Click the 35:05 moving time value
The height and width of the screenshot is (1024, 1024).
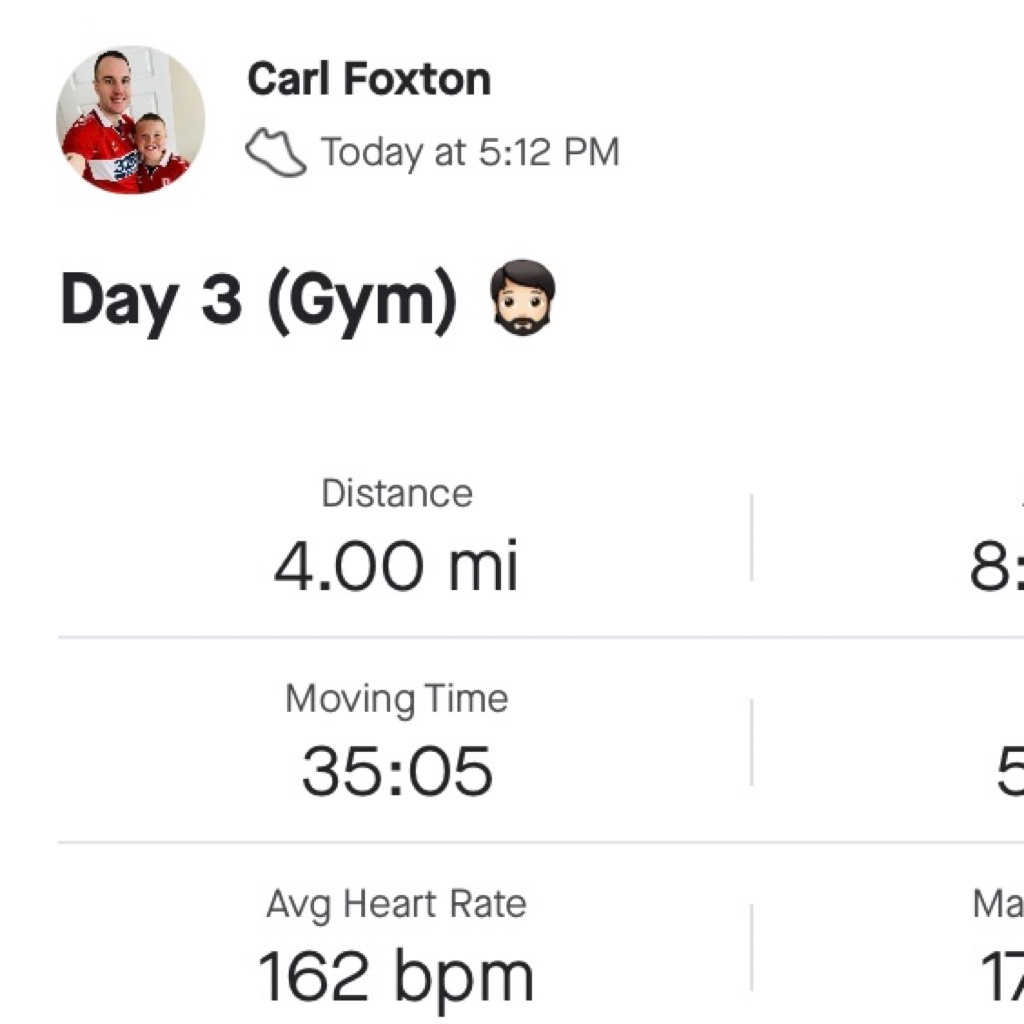tap(397, 771)
